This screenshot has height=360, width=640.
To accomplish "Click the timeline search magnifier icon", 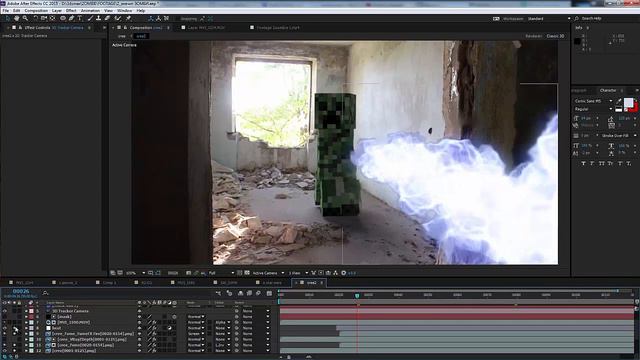I will [x=45, y=293].
